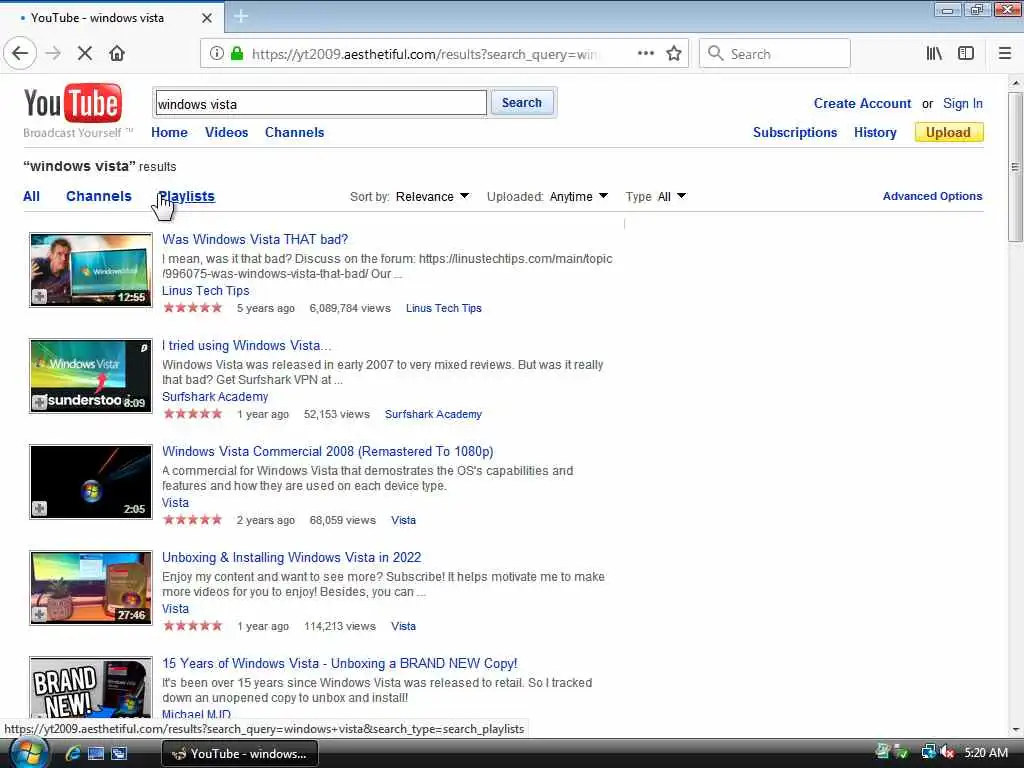Add Unboxing & Installing Vista video to queue
This screenshot has width=1024, height=768.
40,615
